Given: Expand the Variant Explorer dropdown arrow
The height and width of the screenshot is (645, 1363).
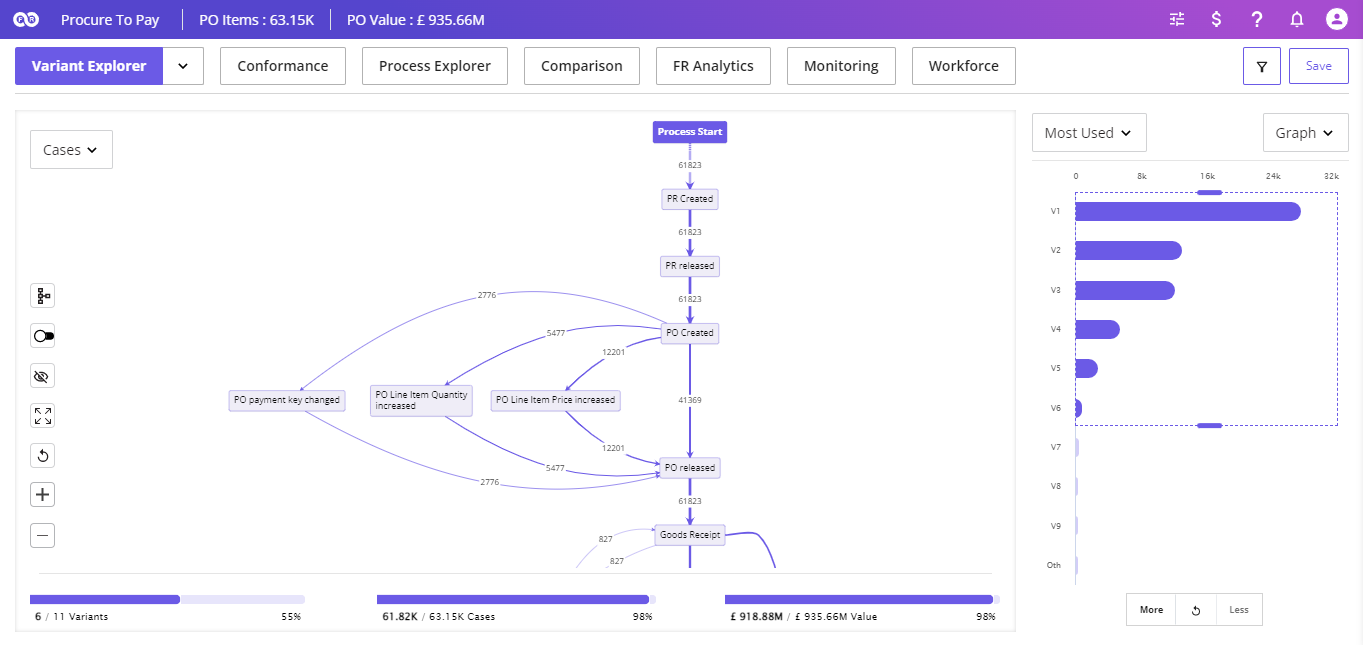Looking at the screenshot, I should [183, 65].
